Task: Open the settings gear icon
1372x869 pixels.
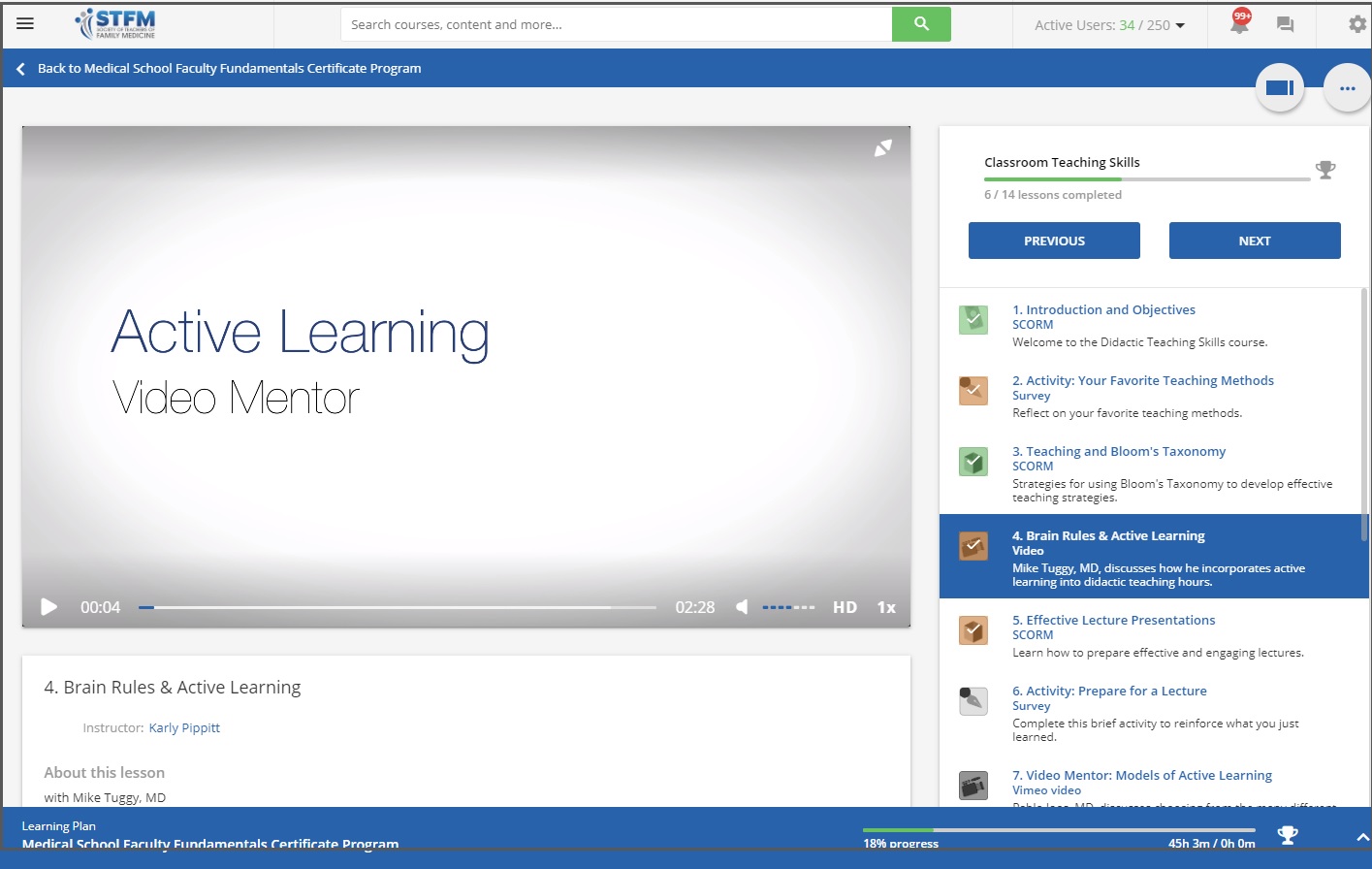Action: (1357, 24)
